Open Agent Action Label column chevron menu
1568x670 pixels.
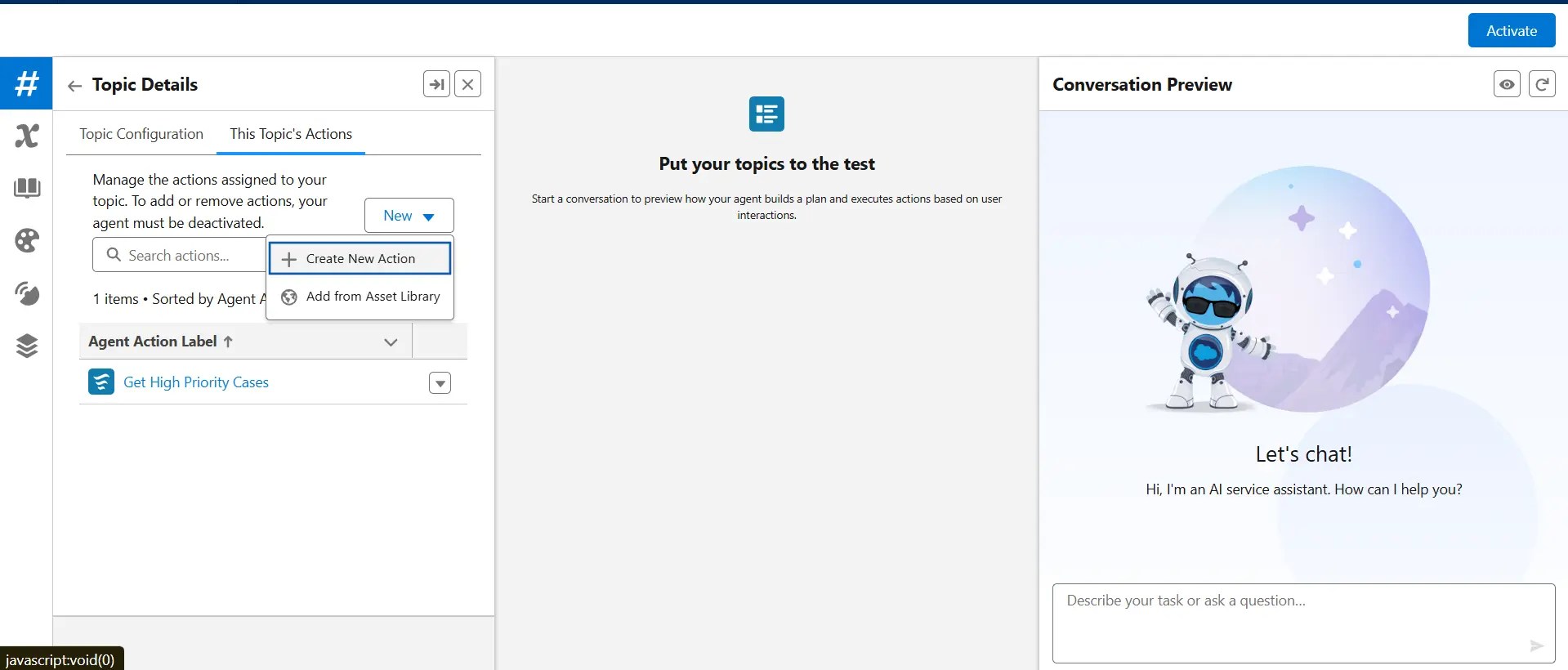point(391,342)
